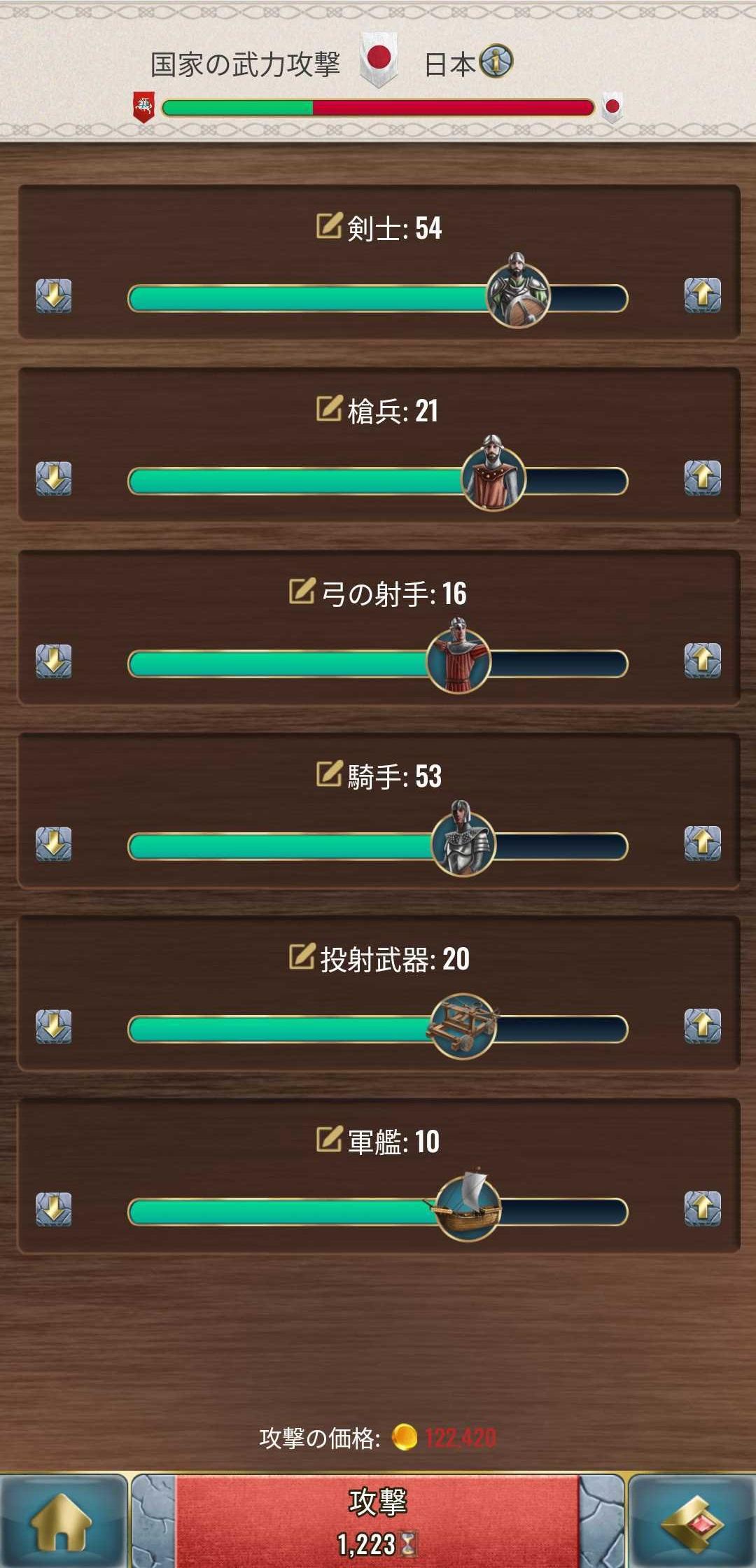
Task: Edit 槍兵 count with pencil icon
Action: tap(329, 408)
